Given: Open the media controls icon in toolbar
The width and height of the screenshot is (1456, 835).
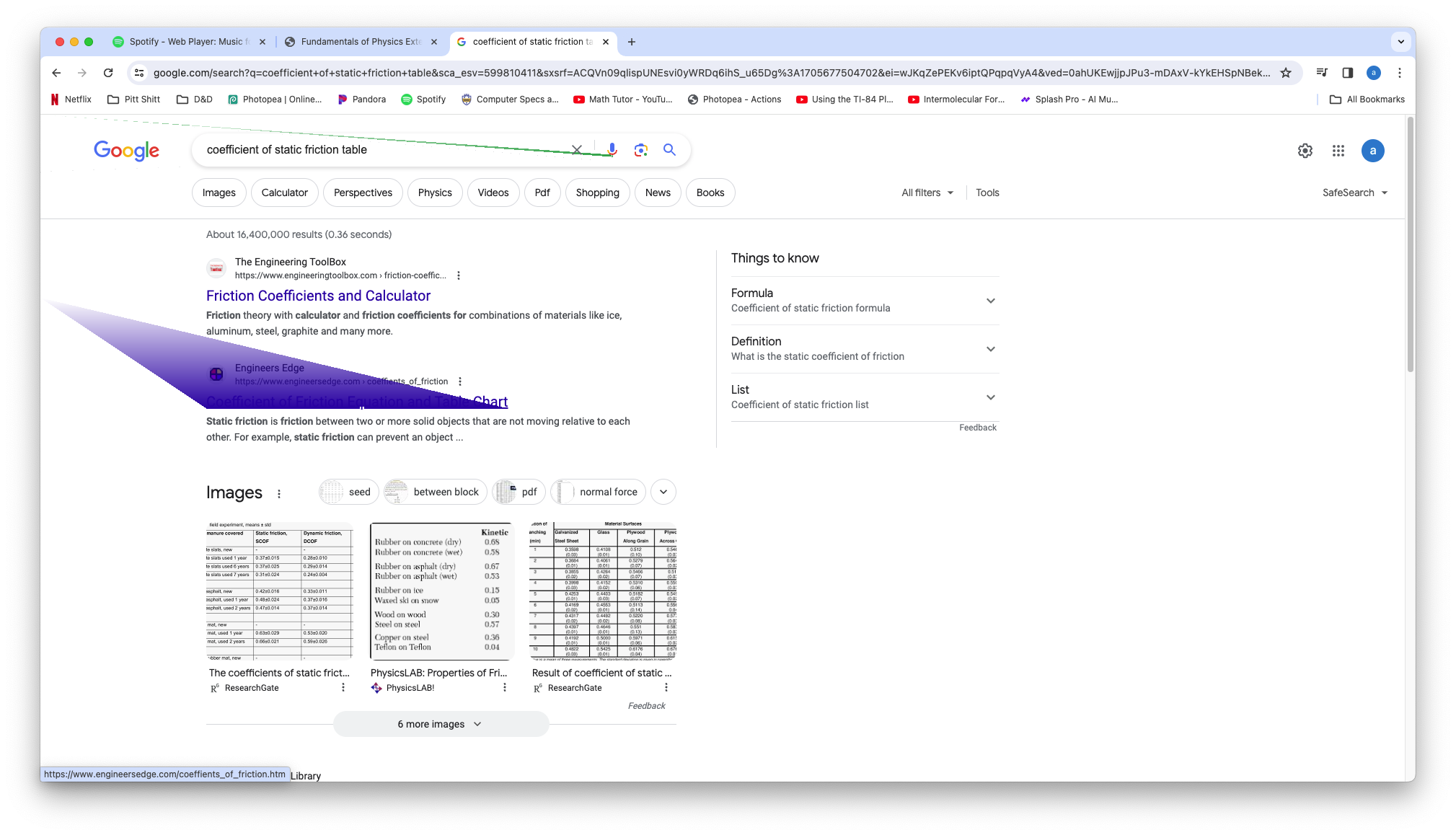Looking at the screenshot, I should pyautogui.click(x=1321, y=73).
